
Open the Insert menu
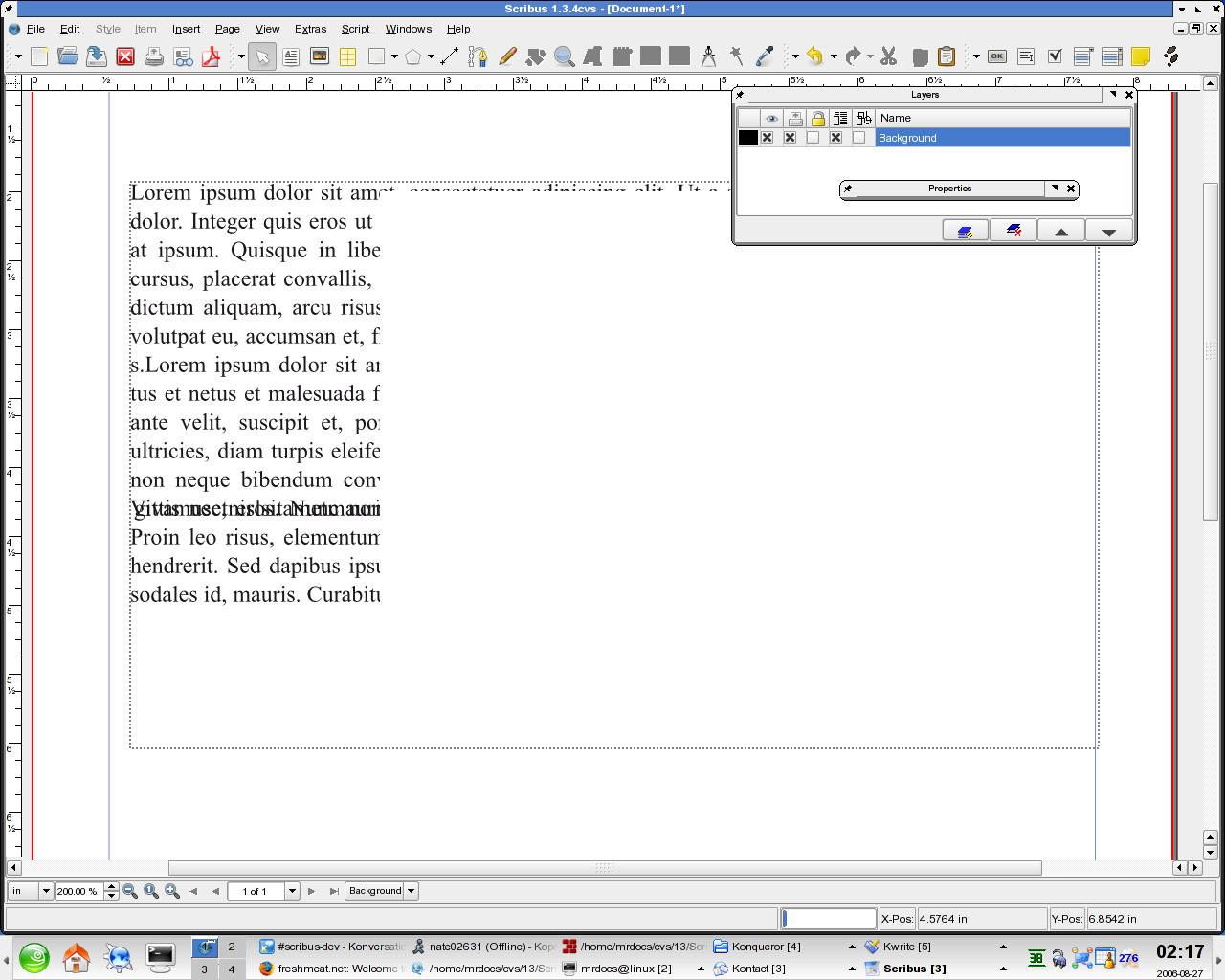[x=186, y=29]
